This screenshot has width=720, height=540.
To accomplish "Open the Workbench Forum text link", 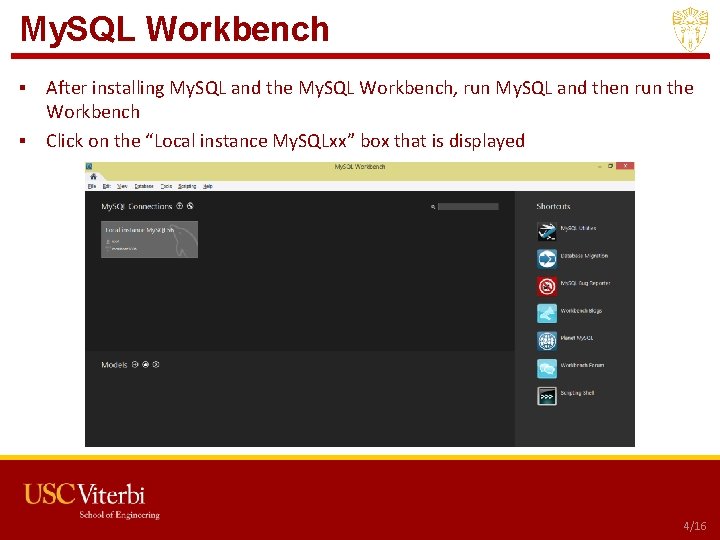I will pos(582,366).
